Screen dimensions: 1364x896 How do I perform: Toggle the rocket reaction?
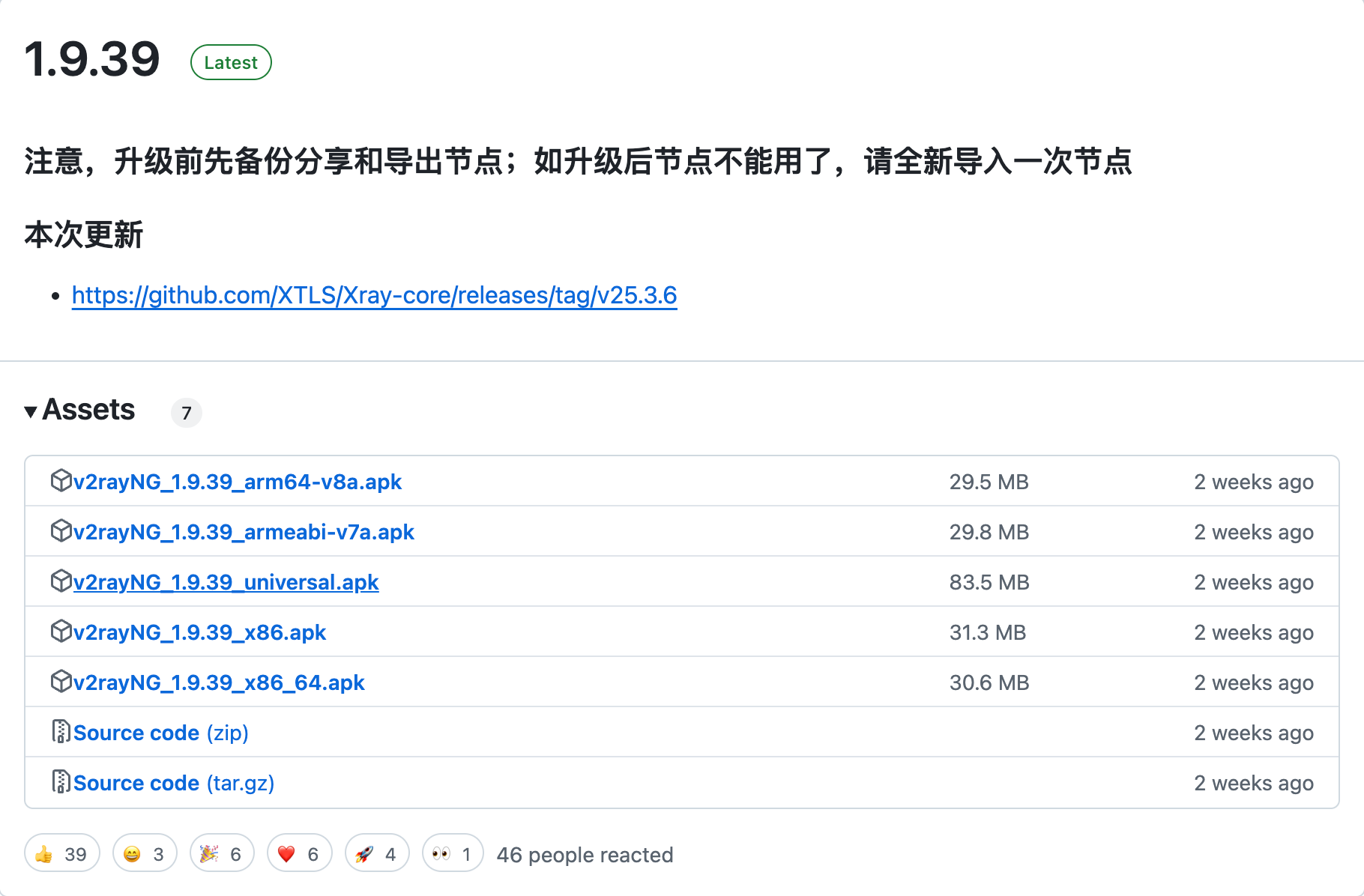[377, 853]
